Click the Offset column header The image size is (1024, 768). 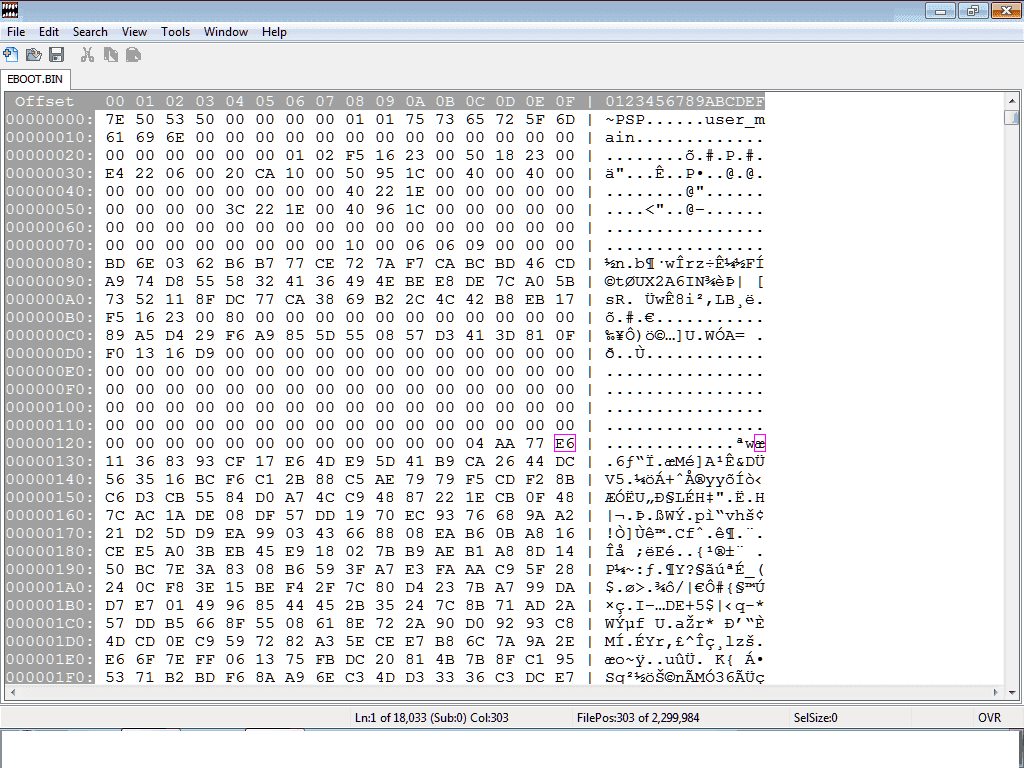(44, 101)
